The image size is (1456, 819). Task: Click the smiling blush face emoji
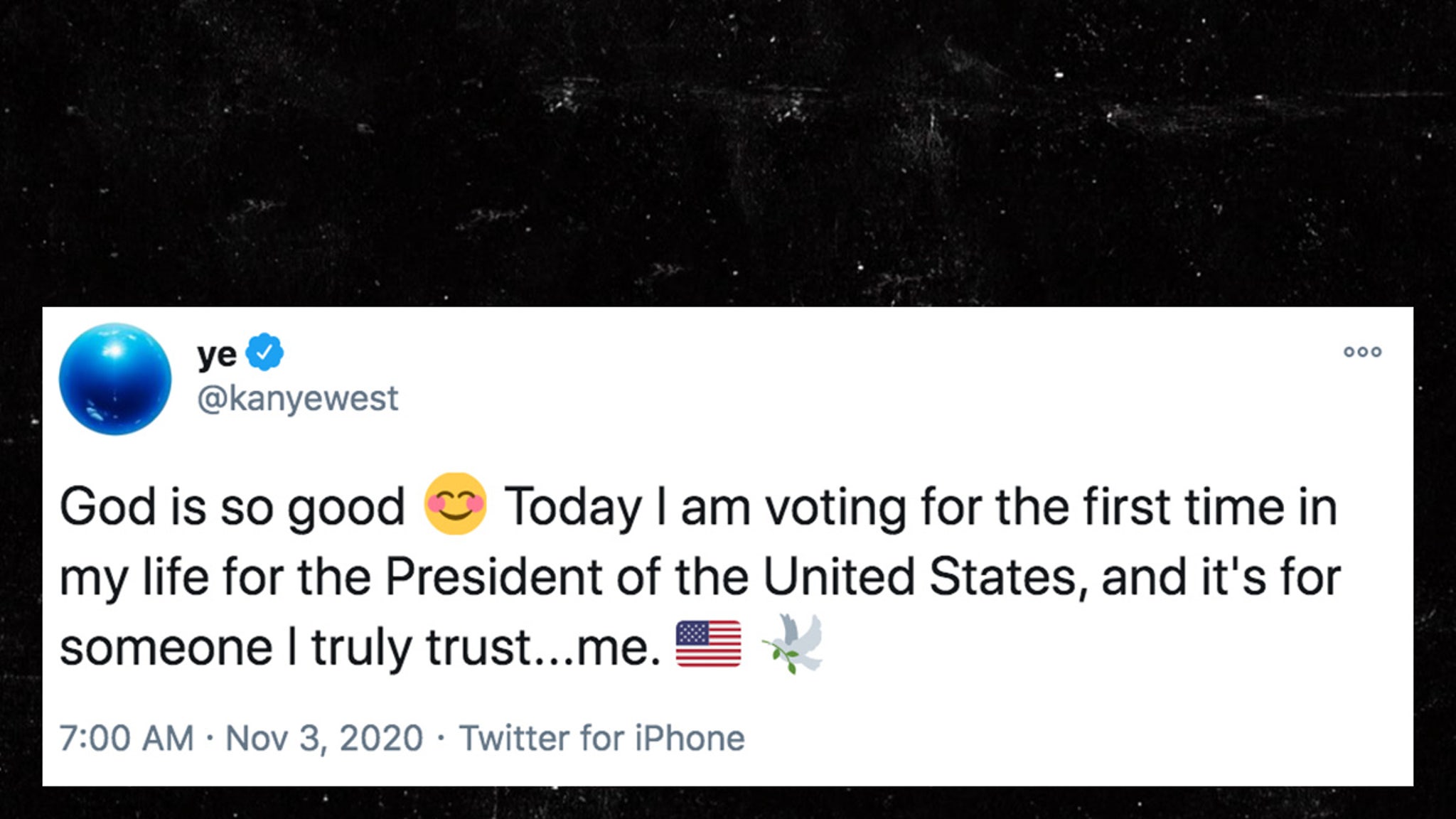click(455, 504)
